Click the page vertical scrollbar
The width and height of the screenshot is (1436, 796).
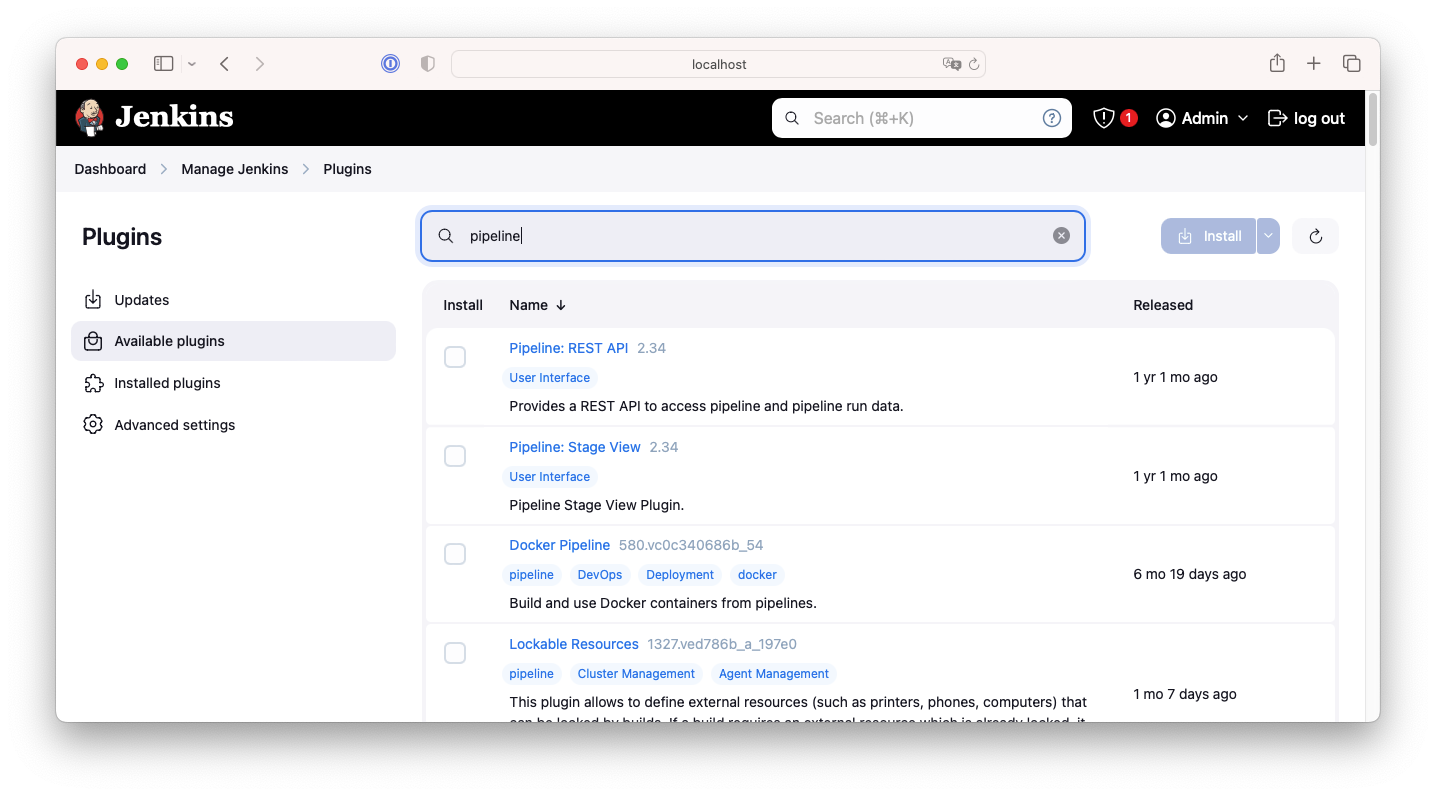click(x=1372, y=118)
